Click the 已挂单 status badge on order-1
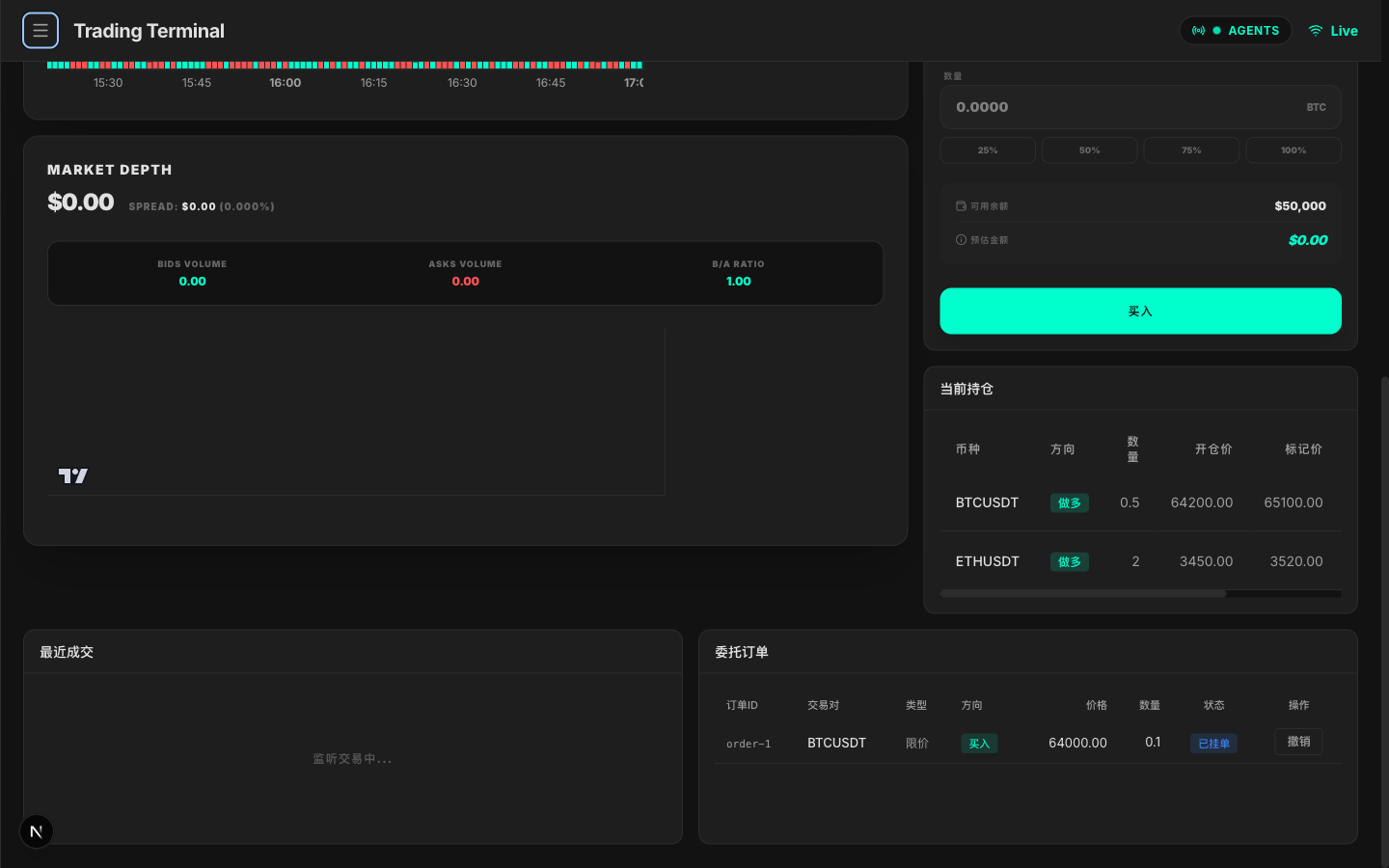The width and height of the screenshot is (1389, 868). click(x=1213, y=744)
